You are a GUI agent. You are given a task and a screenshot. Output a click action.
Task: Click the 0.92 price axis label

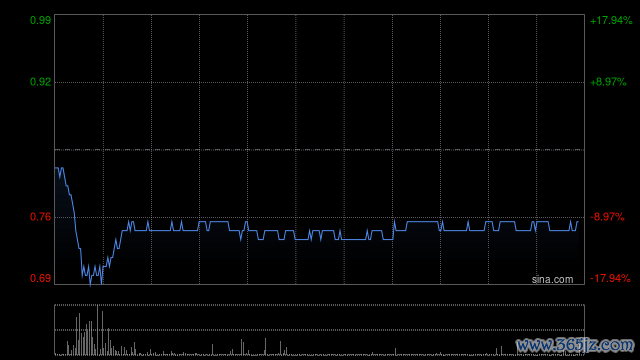40,82
